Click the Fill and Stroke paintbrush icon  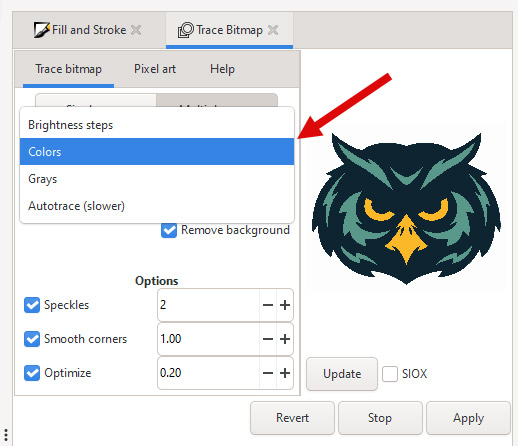(42, 30)
